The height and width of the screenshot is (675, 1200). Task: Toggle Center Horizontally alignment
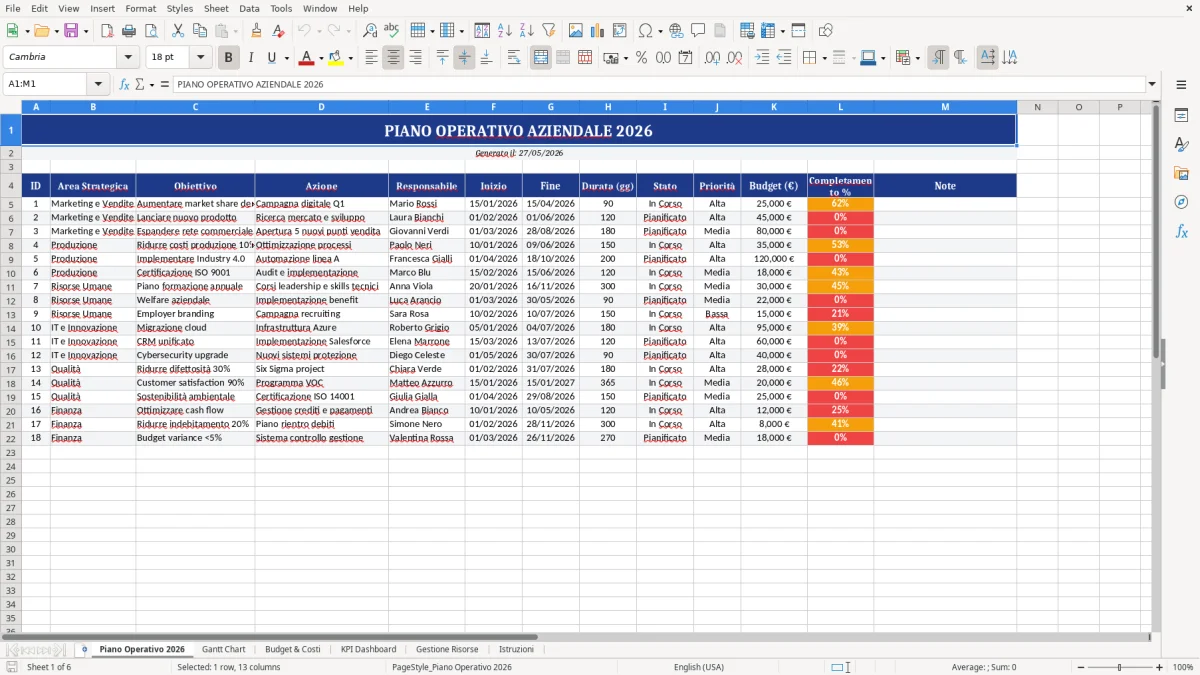coord(393,58)
